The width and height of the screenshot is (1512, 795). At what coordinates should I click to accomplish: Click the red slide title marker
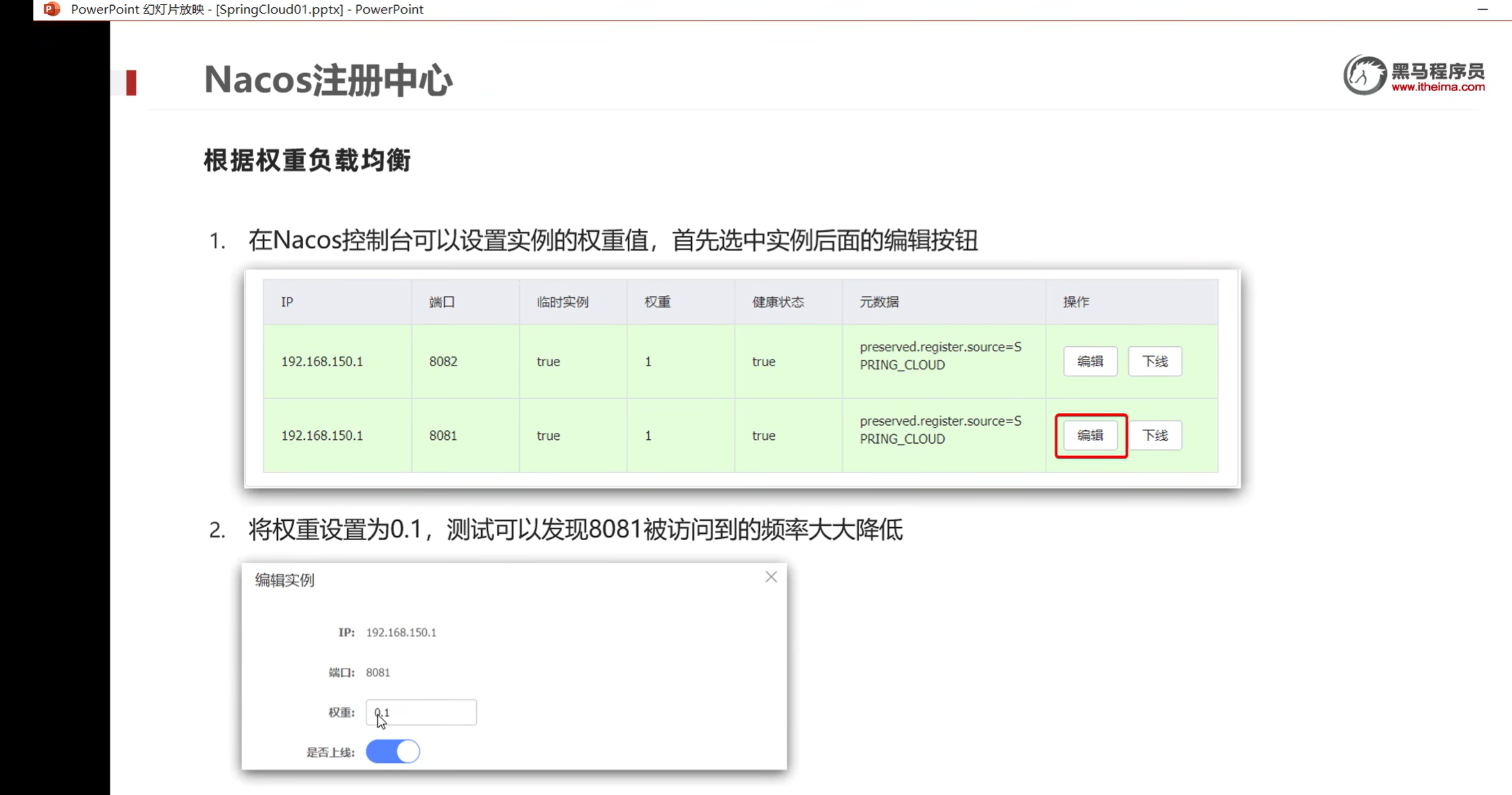(x=131, y=83)
